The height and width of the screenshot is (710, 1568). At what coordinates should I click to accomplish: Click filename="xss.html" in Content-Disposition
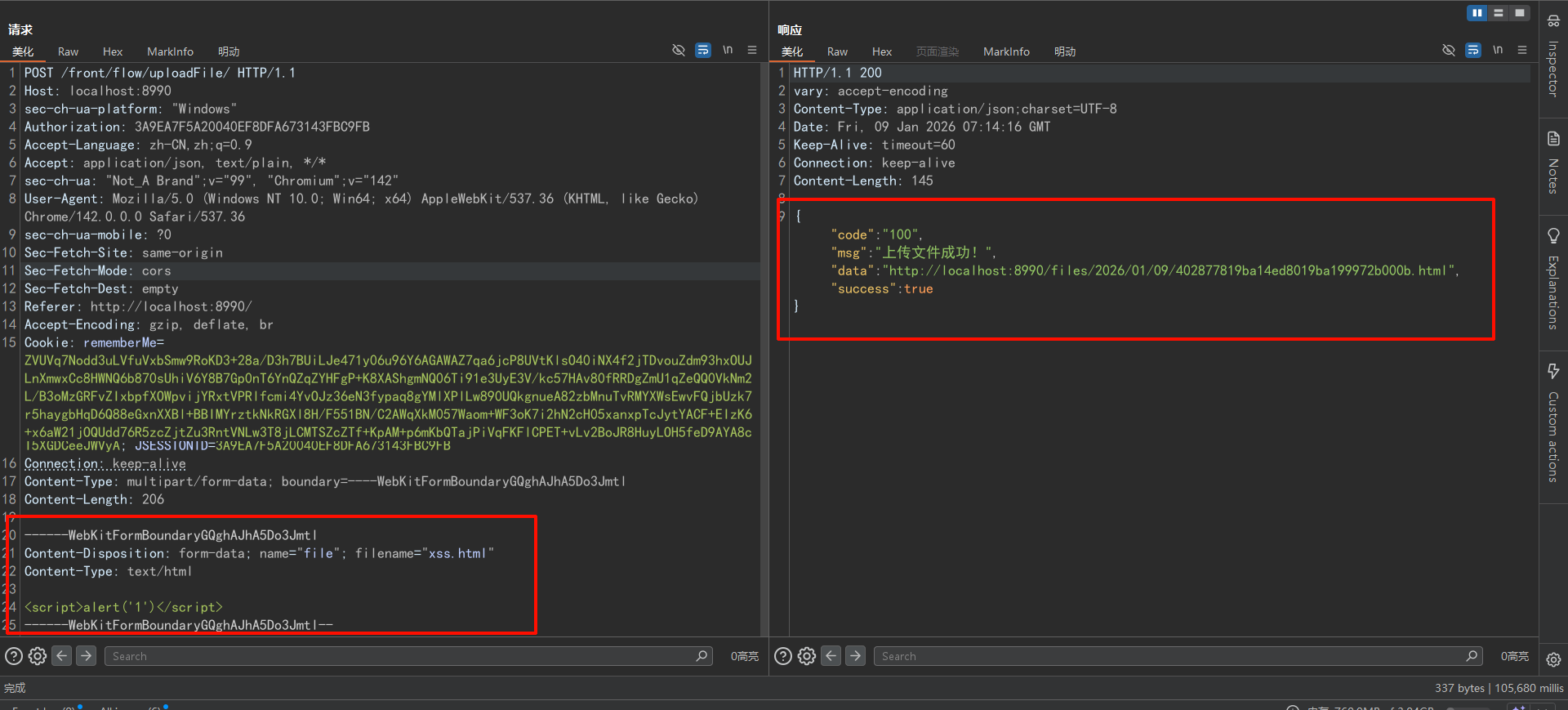coord(425,553)
